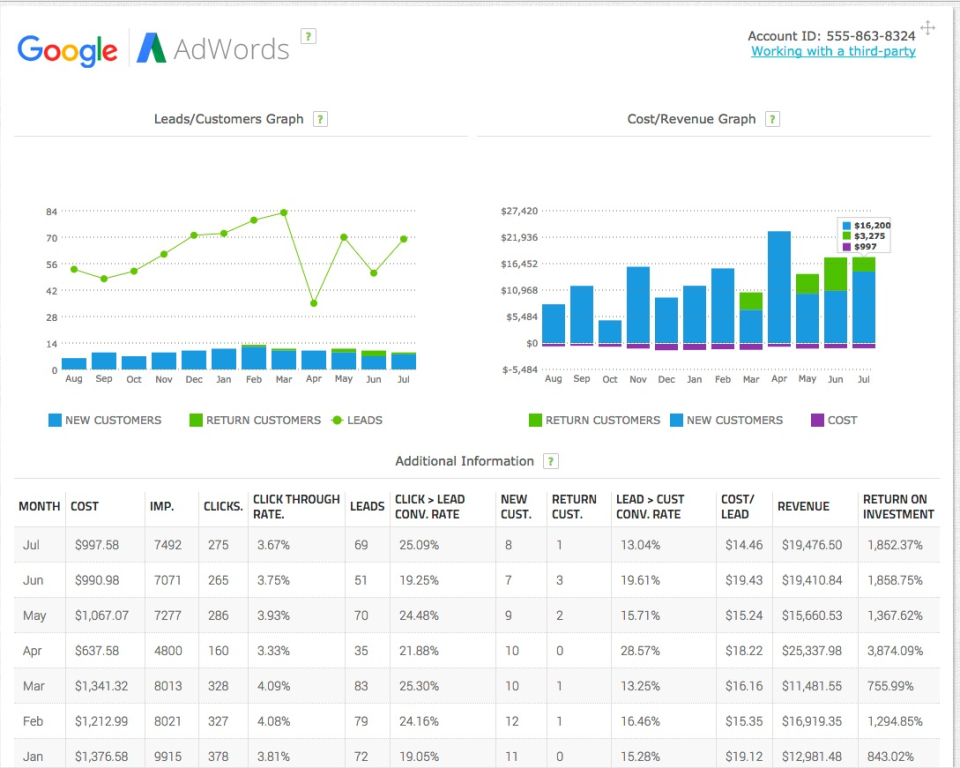Toggle NEW CUSTOMERS legend in Cost/Revenue graph
This screenshot has height=768, width=960.
coord(726,420)
